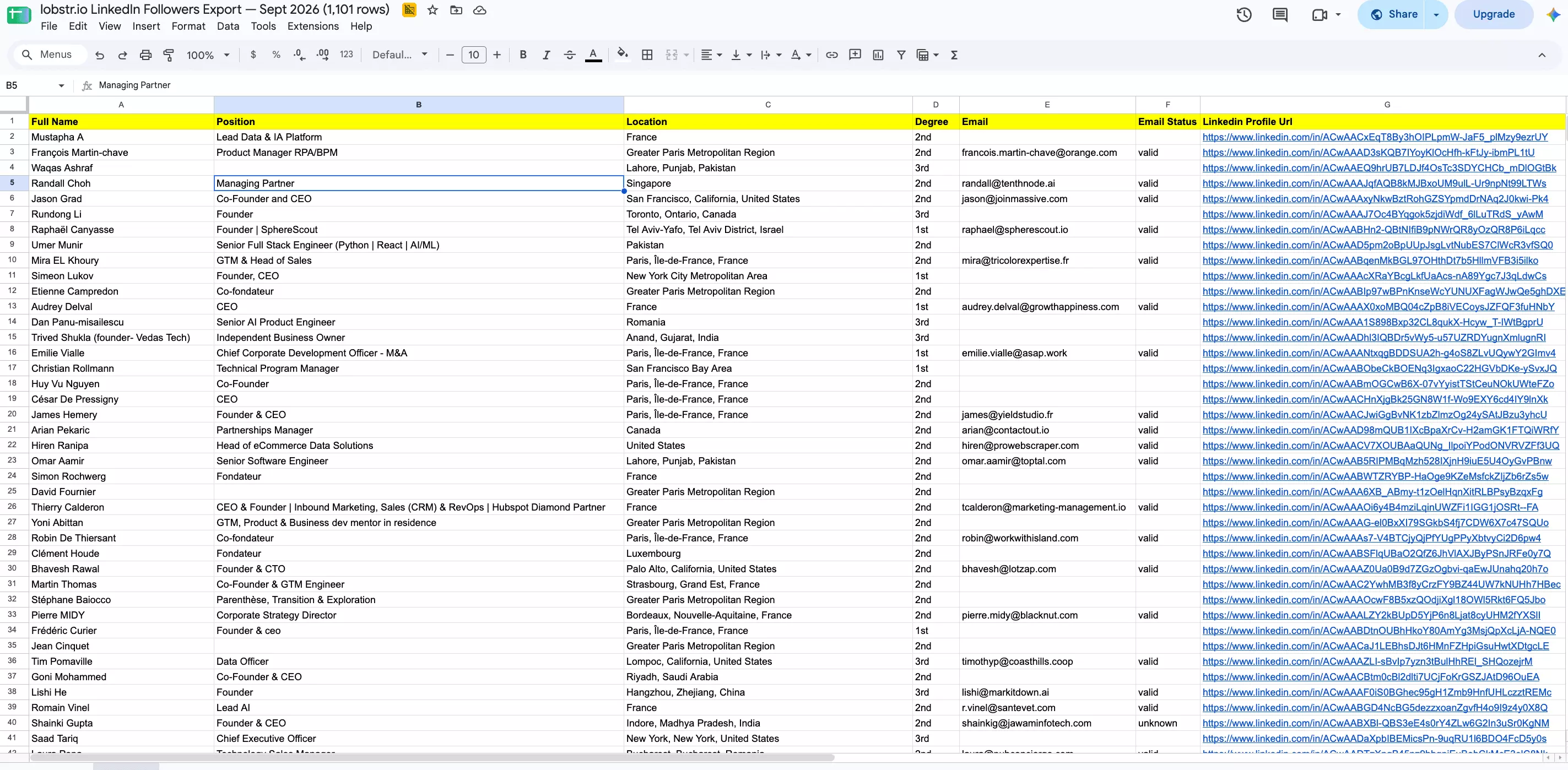Toggle strikethrough formatting

570,55
